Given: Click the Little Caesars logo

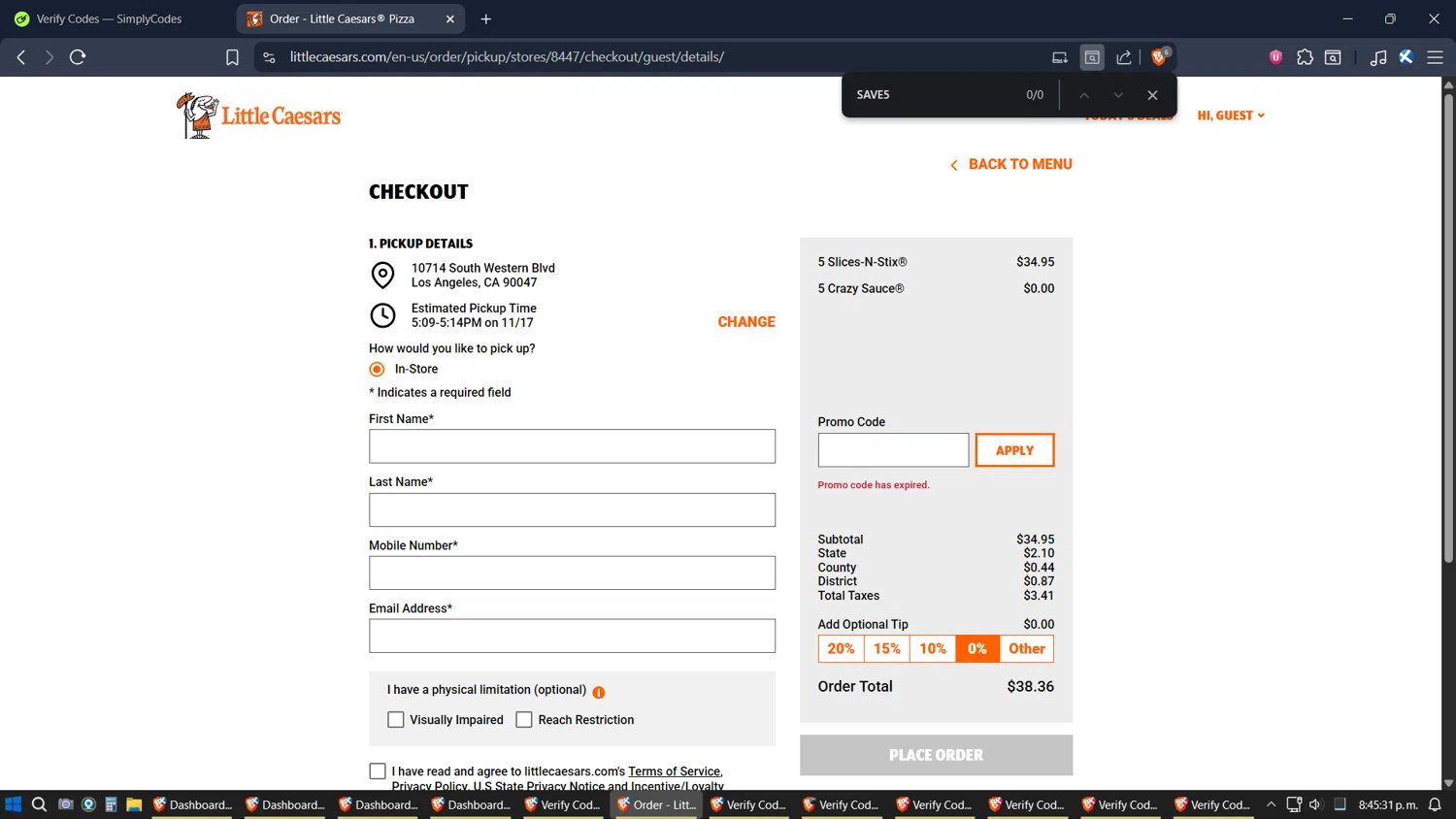Looking at the screenshot, I should 259,115.
